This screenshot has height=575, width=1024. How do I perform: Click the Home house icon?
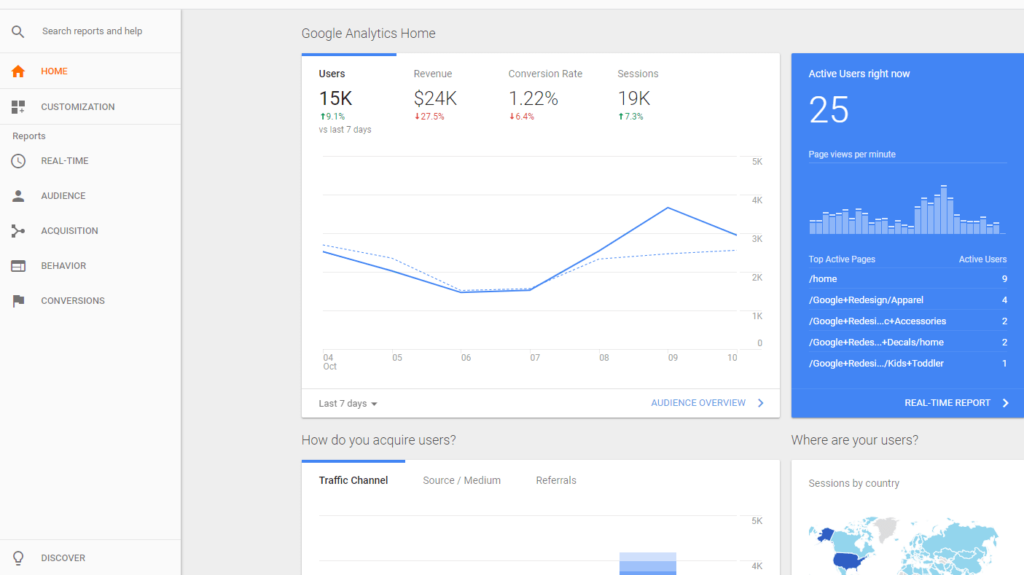coord(18,71)
